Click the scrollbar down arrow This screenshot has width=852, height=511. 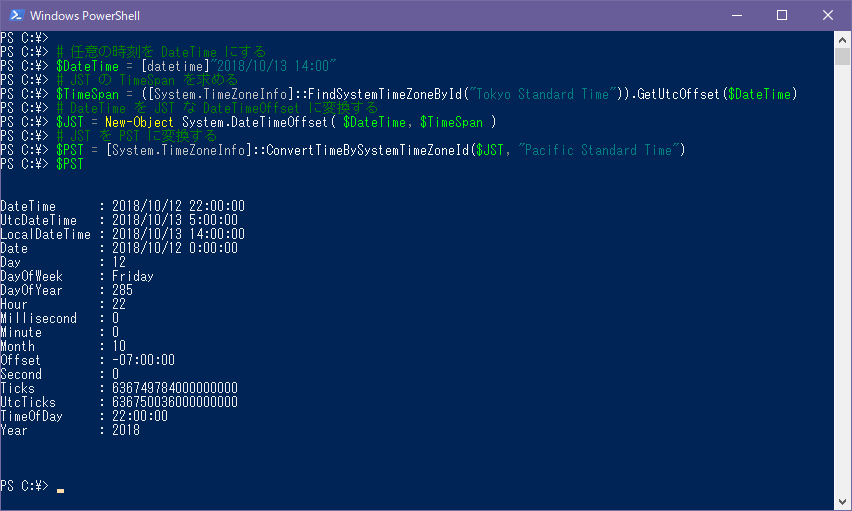click(x=842, y=502)
